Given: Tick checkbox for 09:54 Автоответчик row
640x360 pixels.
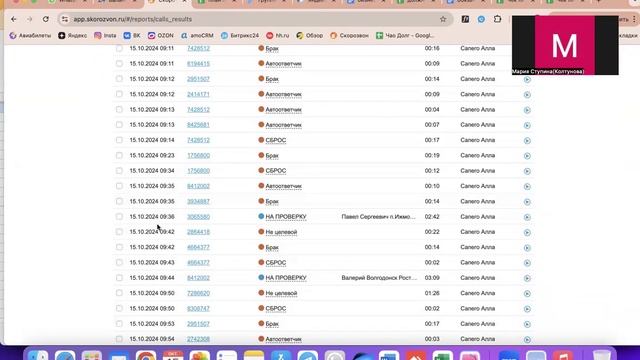Looking at the screenshot, I should pos(119,339).
